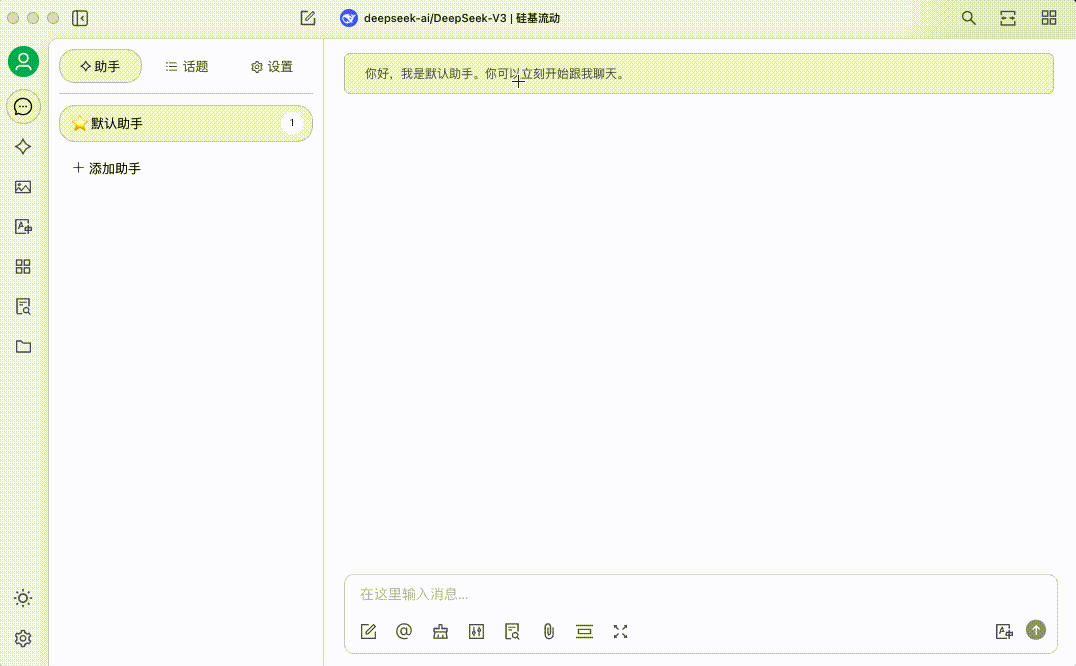Screen dimensions: 1076x666
Task: Open the translate page from left sidebar
Action: [x=23, y=227]
